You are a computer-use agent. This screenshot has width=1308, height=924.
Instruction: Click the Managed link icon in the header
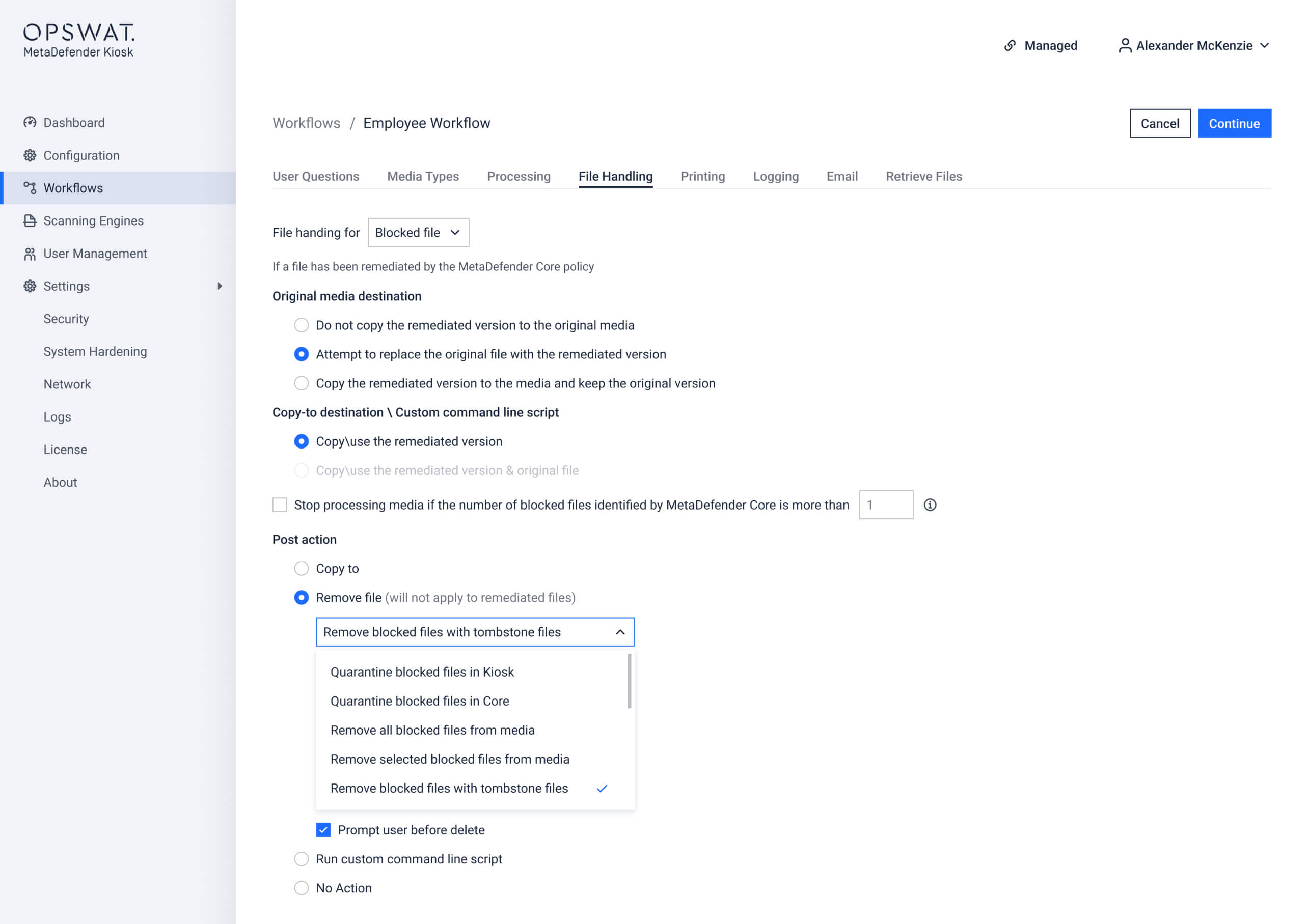[1011, 45]
